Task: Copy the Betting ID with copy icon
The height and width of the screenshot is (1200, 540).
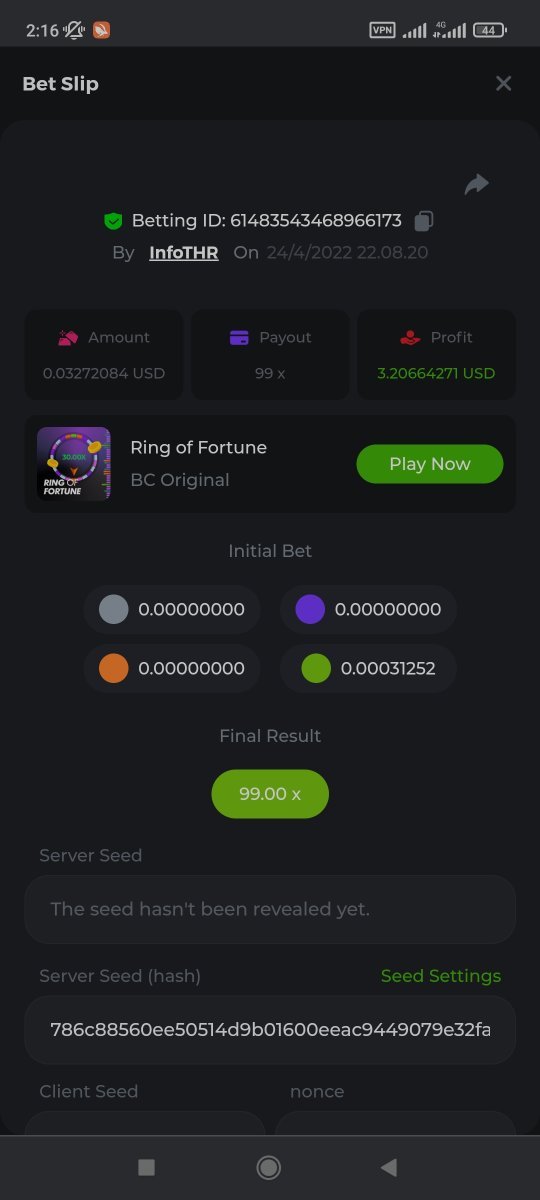Action: (x=424, y=220)
